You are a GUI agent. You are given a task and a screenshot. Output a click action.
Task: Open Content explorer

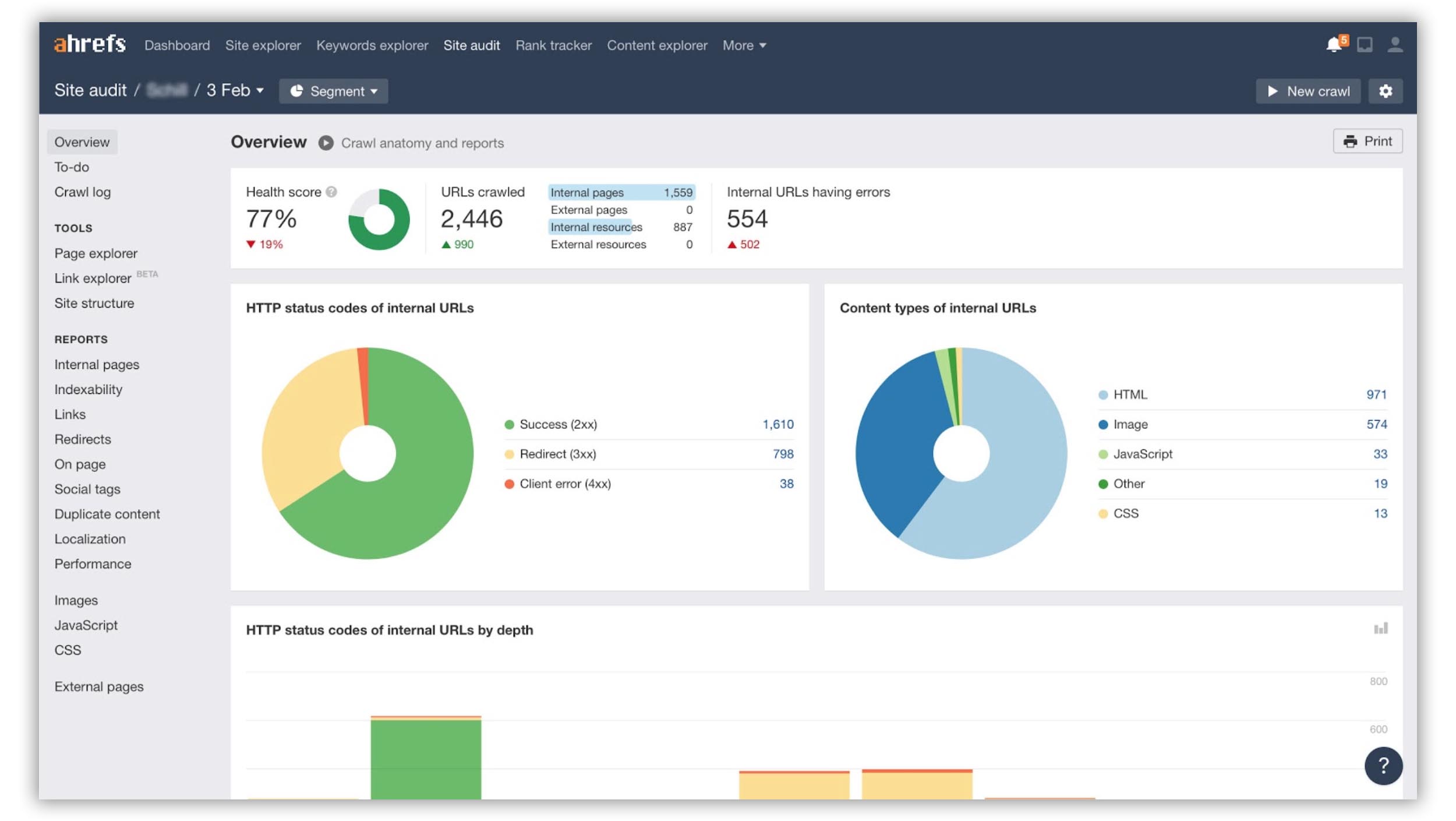657,45
